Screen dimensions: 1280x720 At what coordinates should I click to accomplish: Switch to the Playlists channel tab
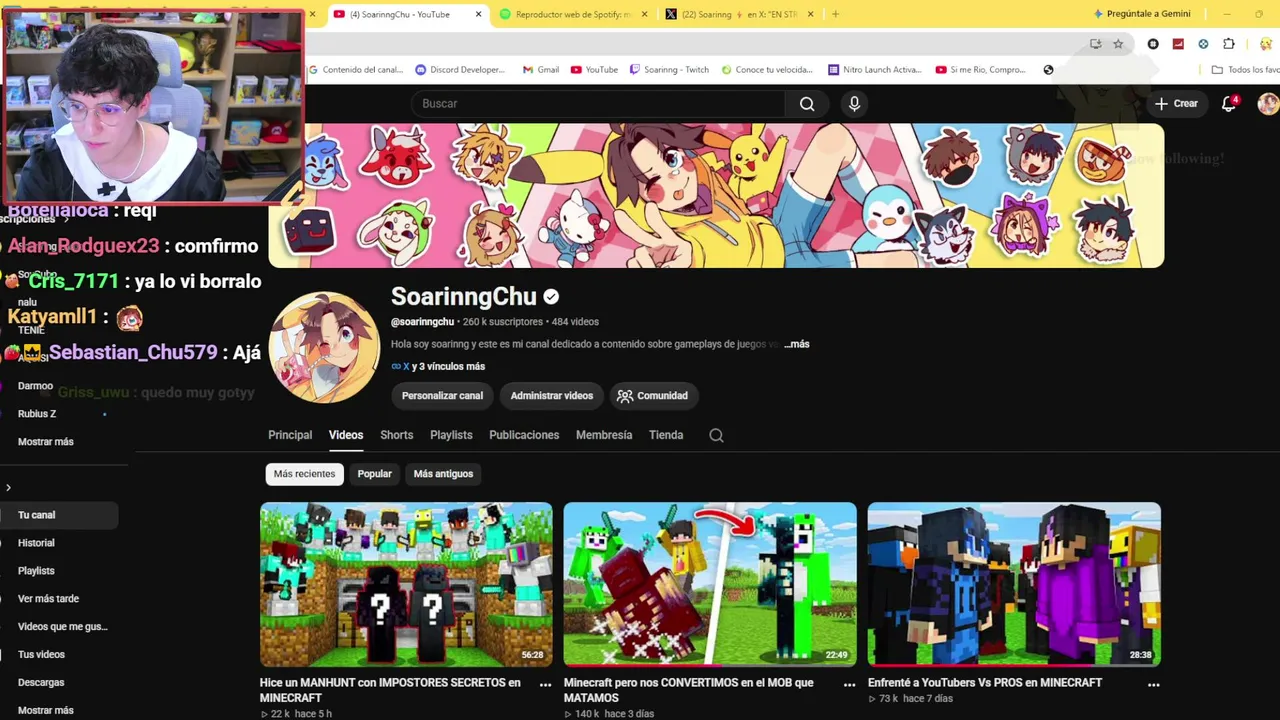(x=451, y=435)
